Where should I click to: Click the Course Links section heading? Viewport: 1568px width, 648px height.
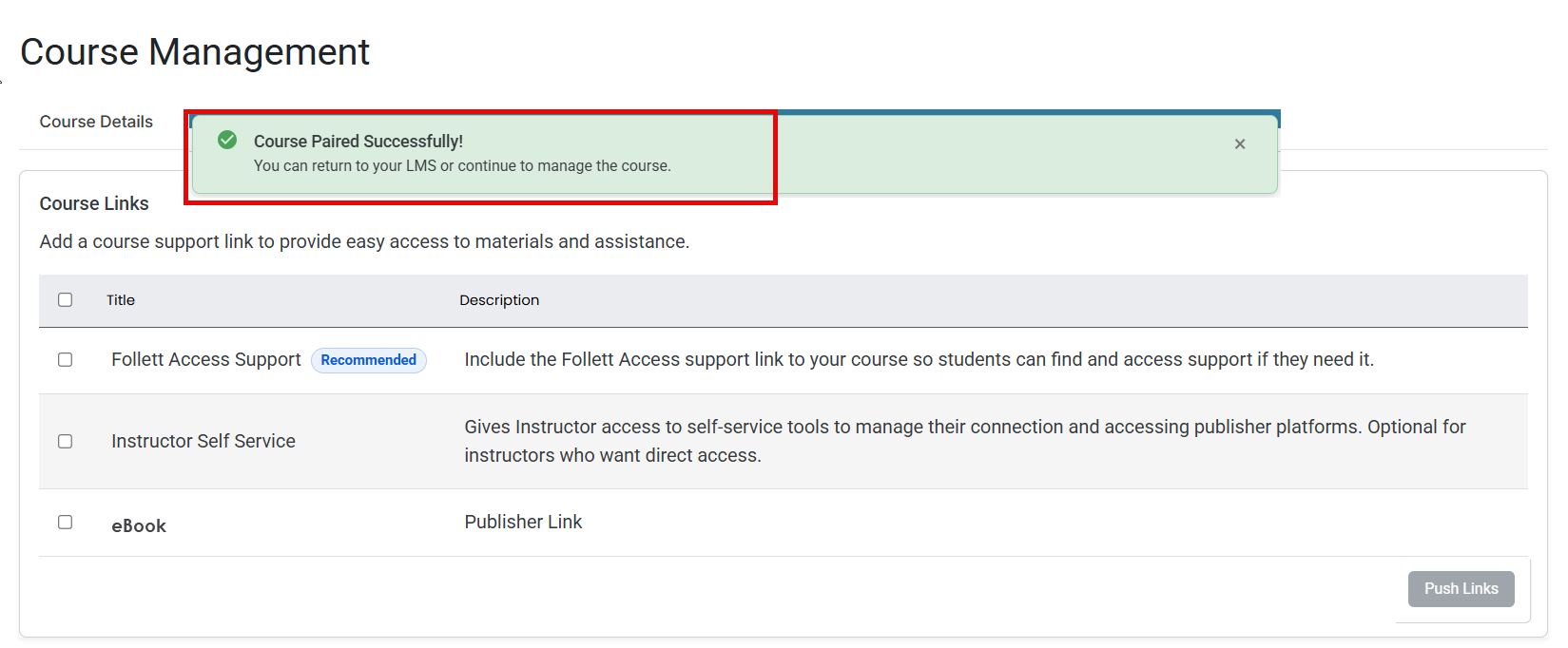(x=94, y=203)
